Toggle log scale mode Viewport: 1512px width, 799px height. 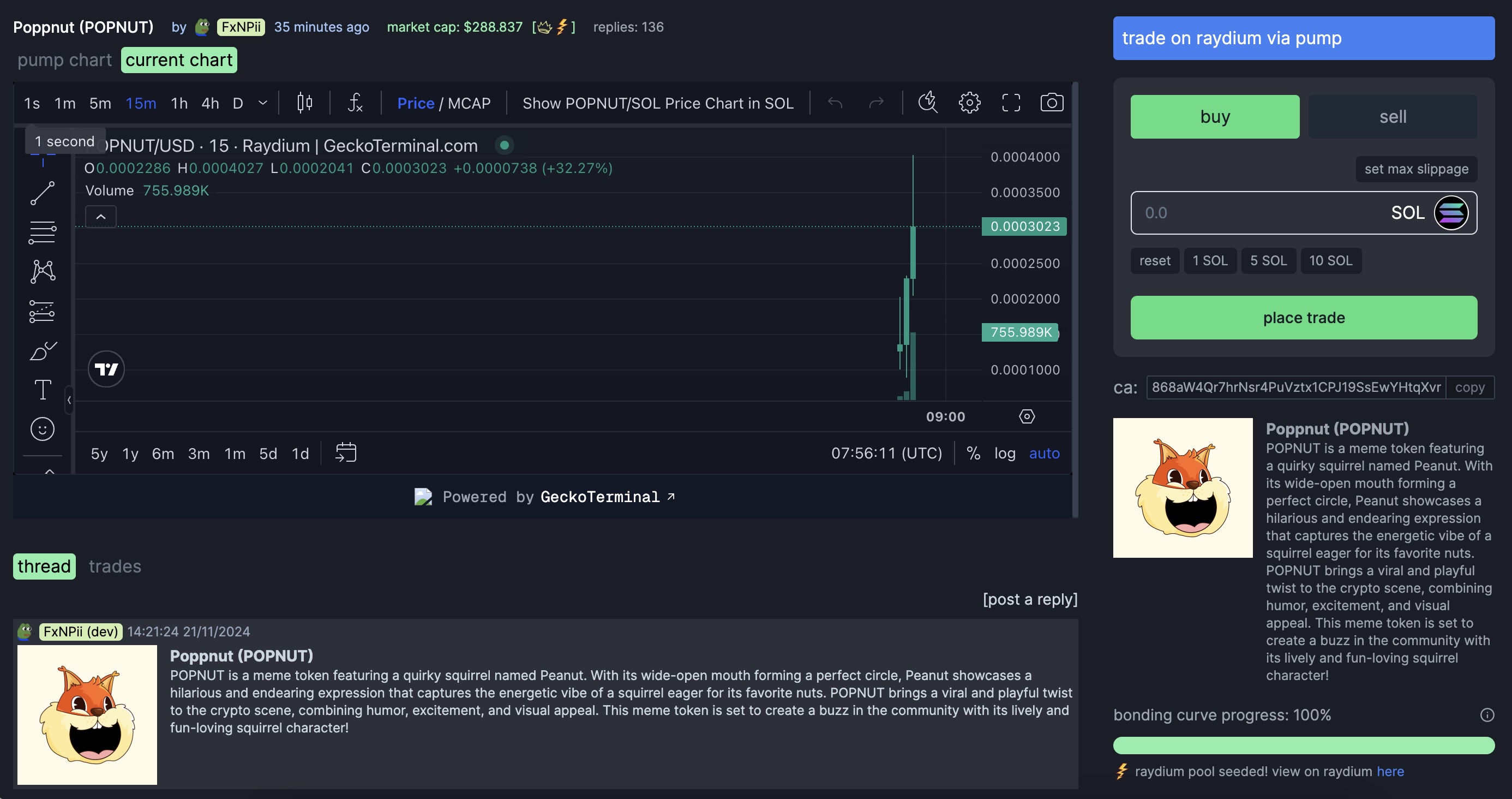1004,453
